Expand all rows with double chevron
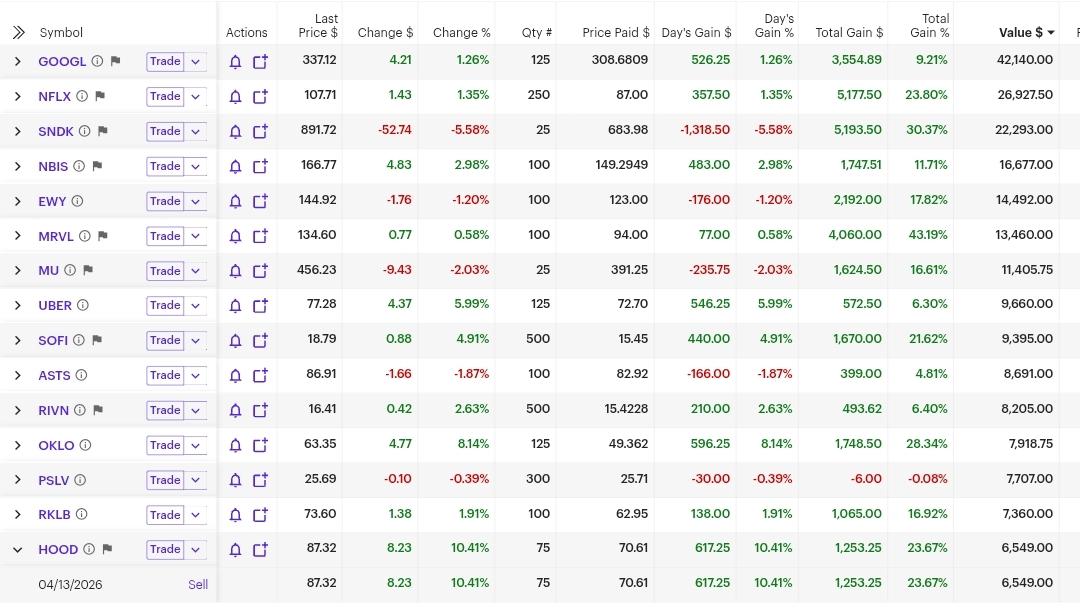 18,33
